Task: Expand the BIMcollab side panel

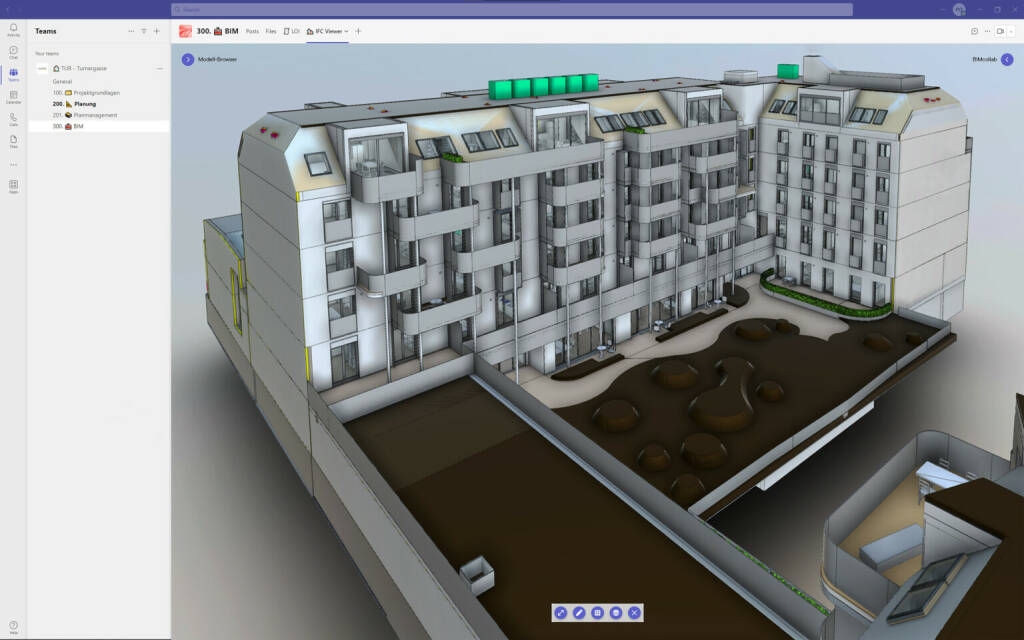Action: point(1007,59)
